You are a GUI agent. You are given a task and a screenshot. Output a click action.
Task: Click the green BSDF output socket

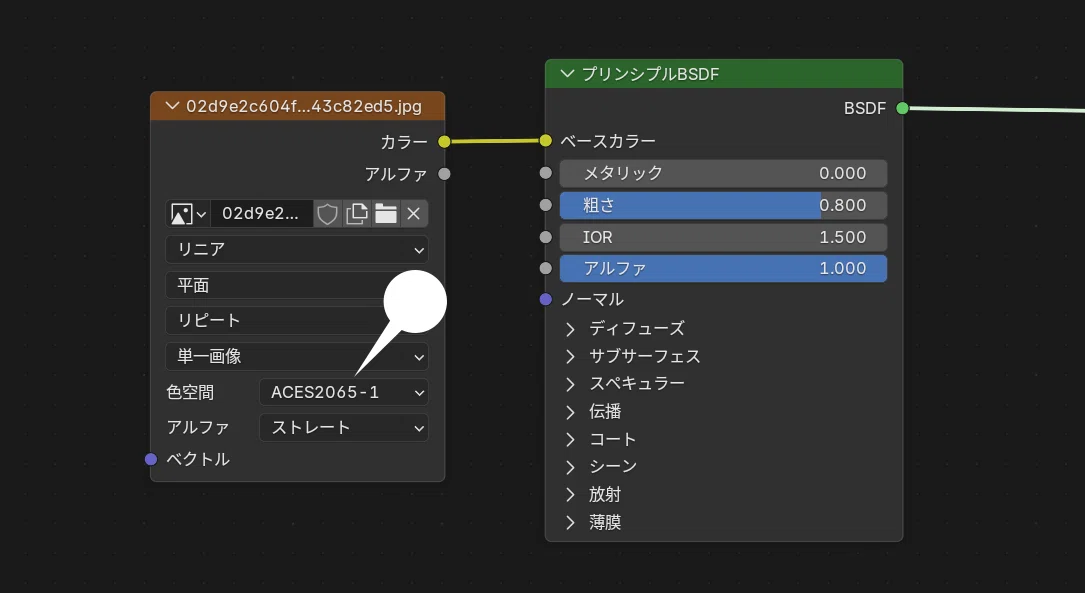(902, 108)
